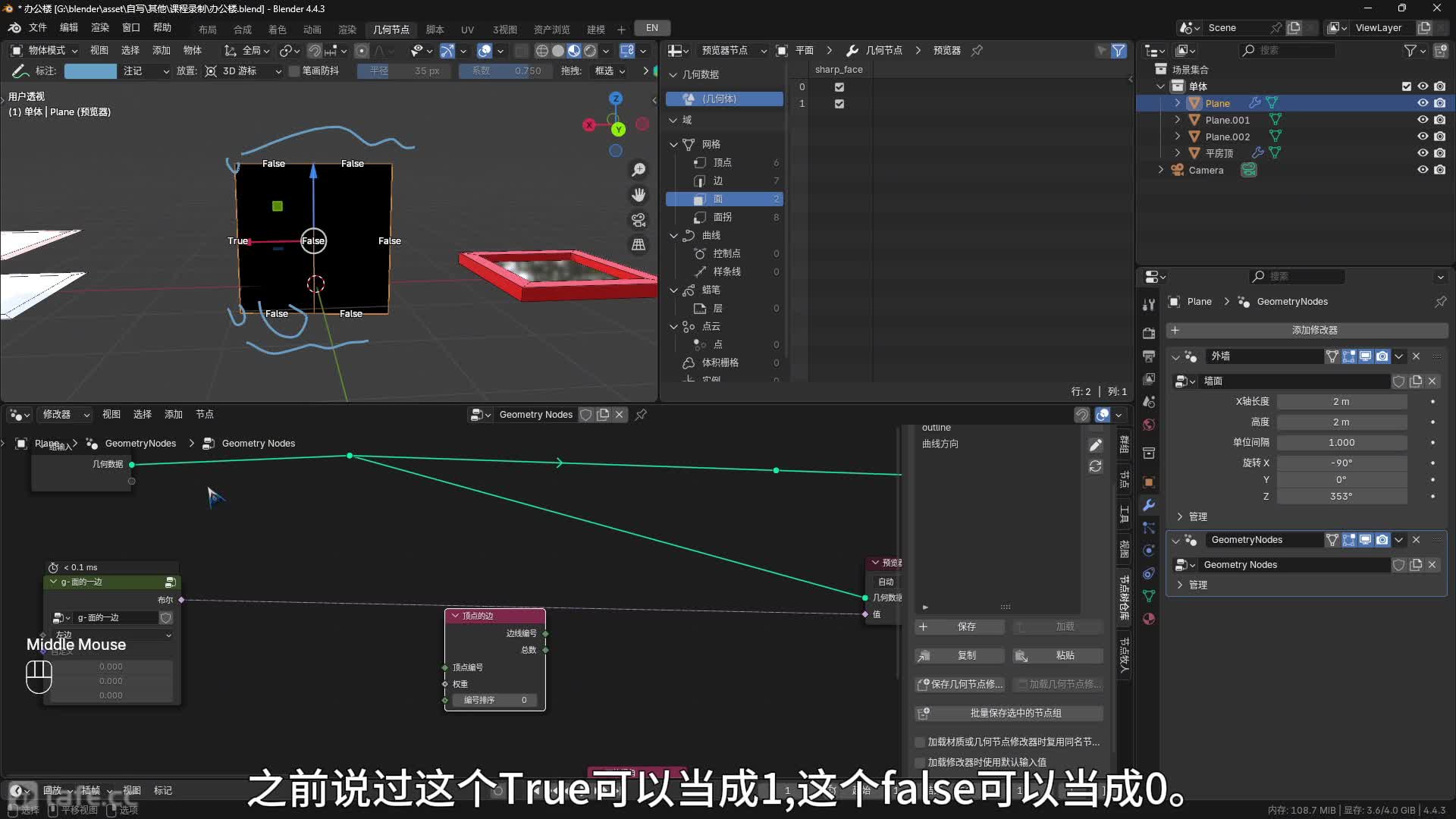The width and height of the screenshot is (1456, 819).
Task: Open the 注记 annotation layer dropdown
Action: tap(146, 71)
